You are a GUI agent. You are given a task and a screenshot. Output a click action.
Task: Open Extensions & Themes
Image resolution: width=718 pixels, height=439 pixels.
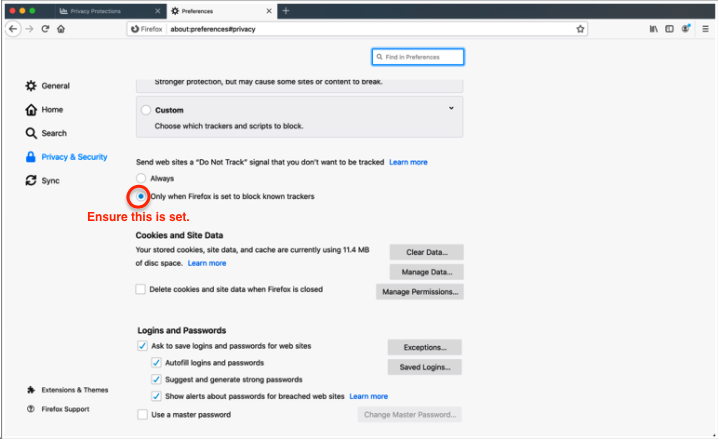(x=67, y=390)
